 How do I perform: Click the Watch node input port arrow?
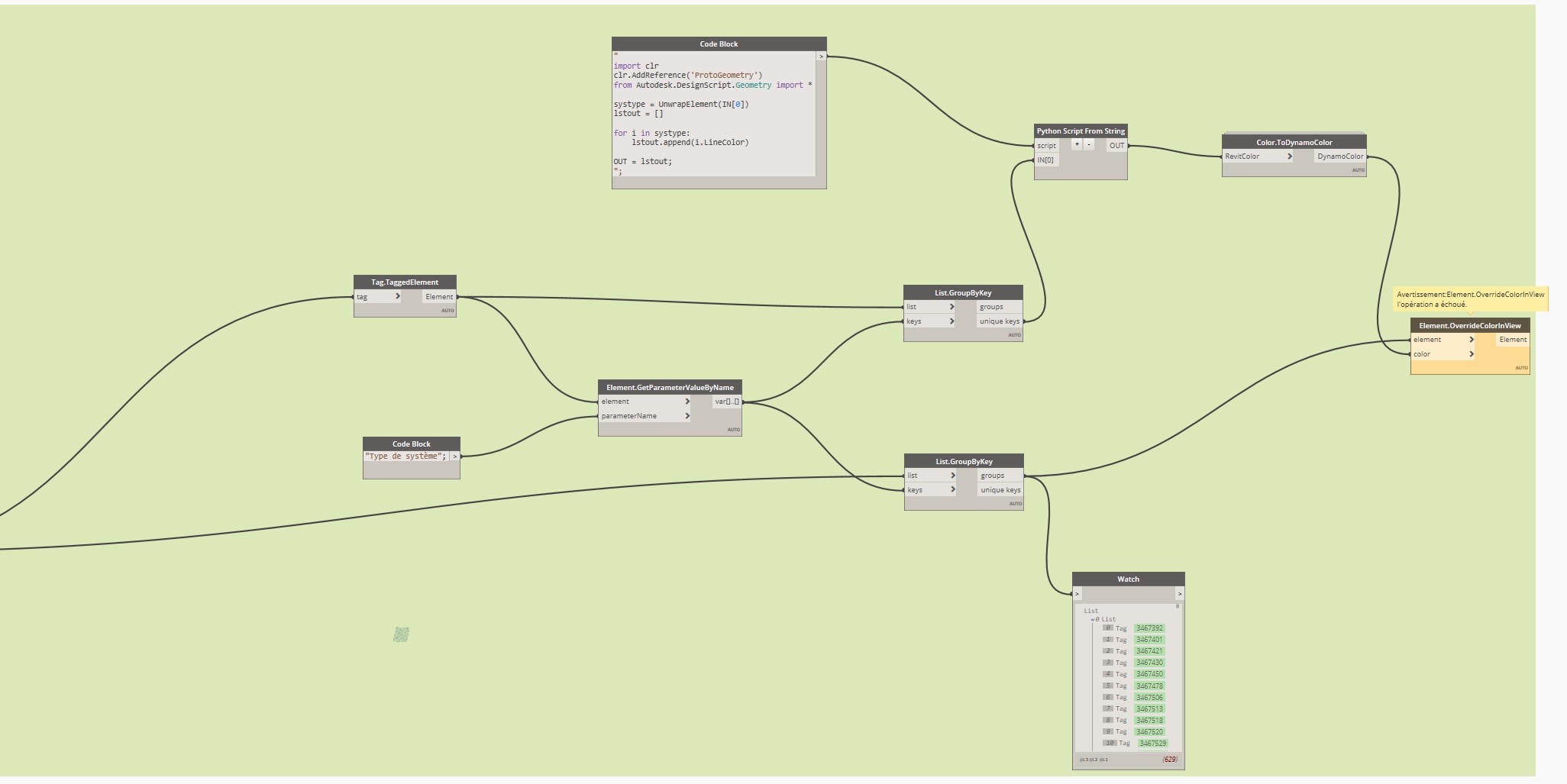coord(1078,594)
